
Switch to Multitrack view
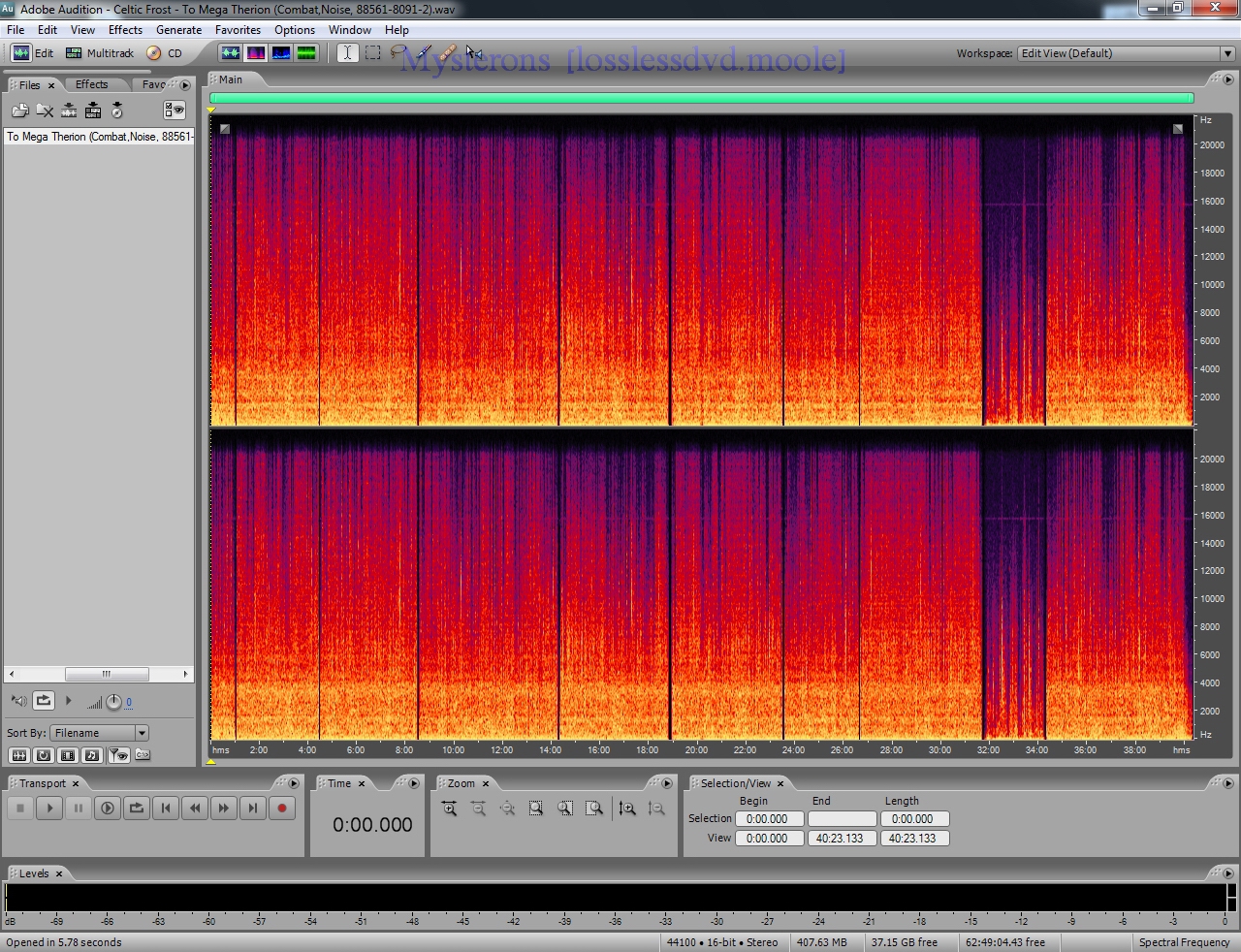100,53
